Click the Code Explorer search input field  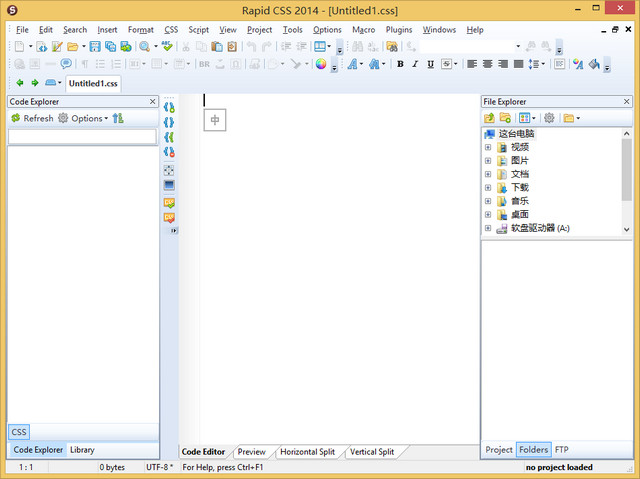[x=83, y=136]
